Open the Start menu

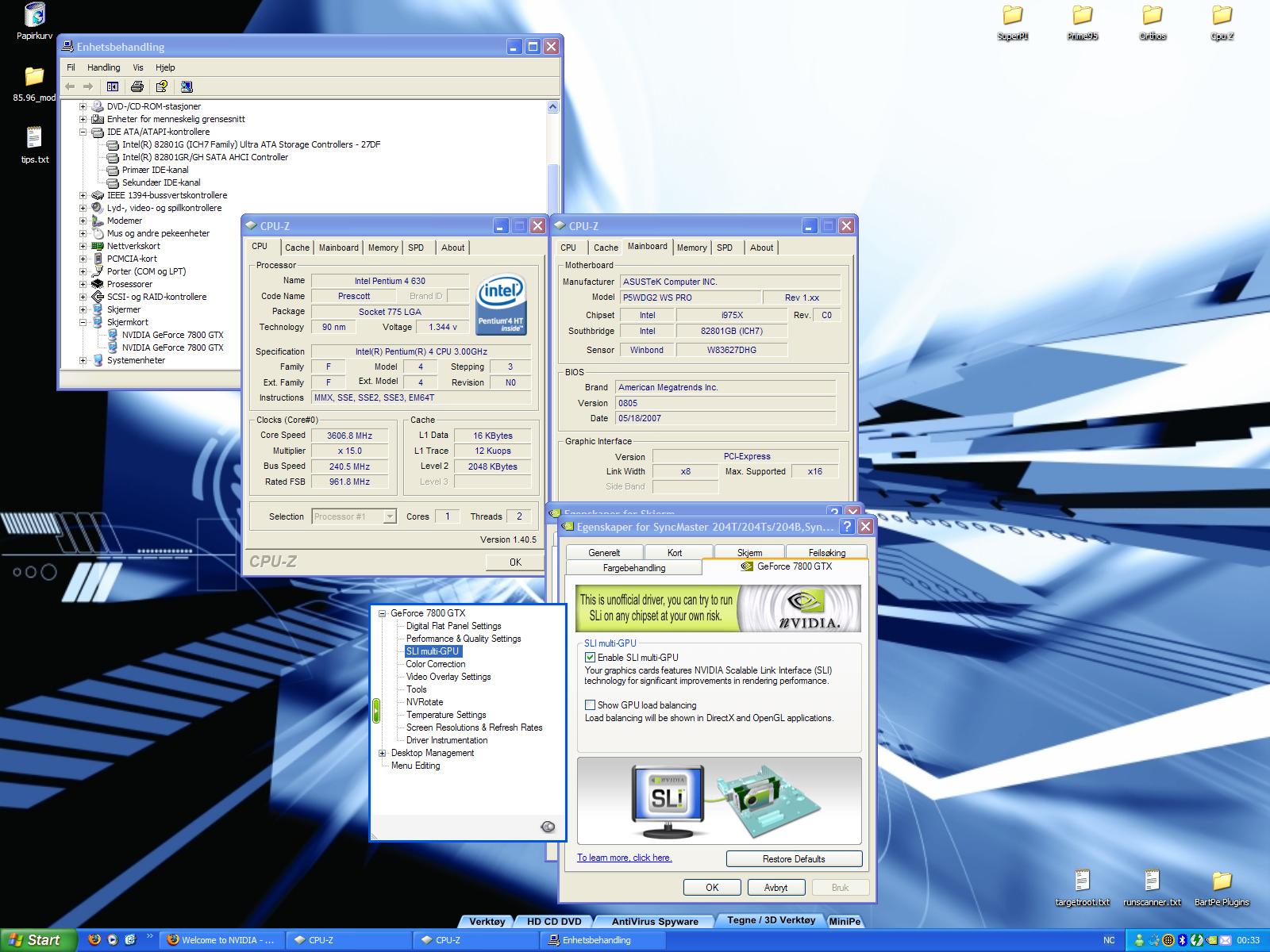39,940
